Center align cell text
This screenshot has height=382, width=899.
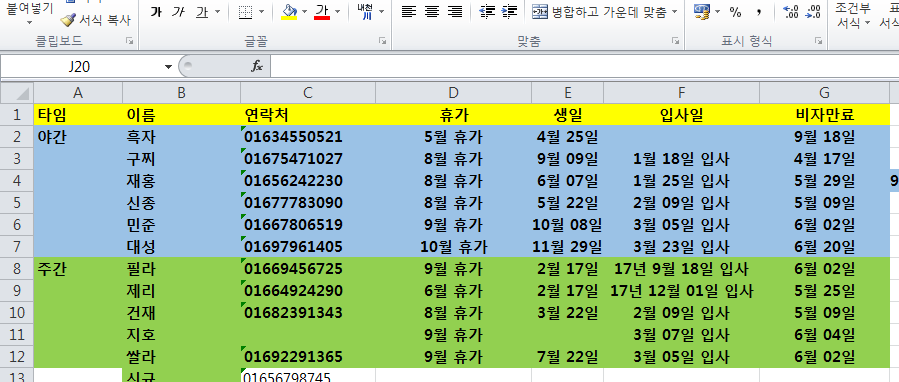point(432,11)
